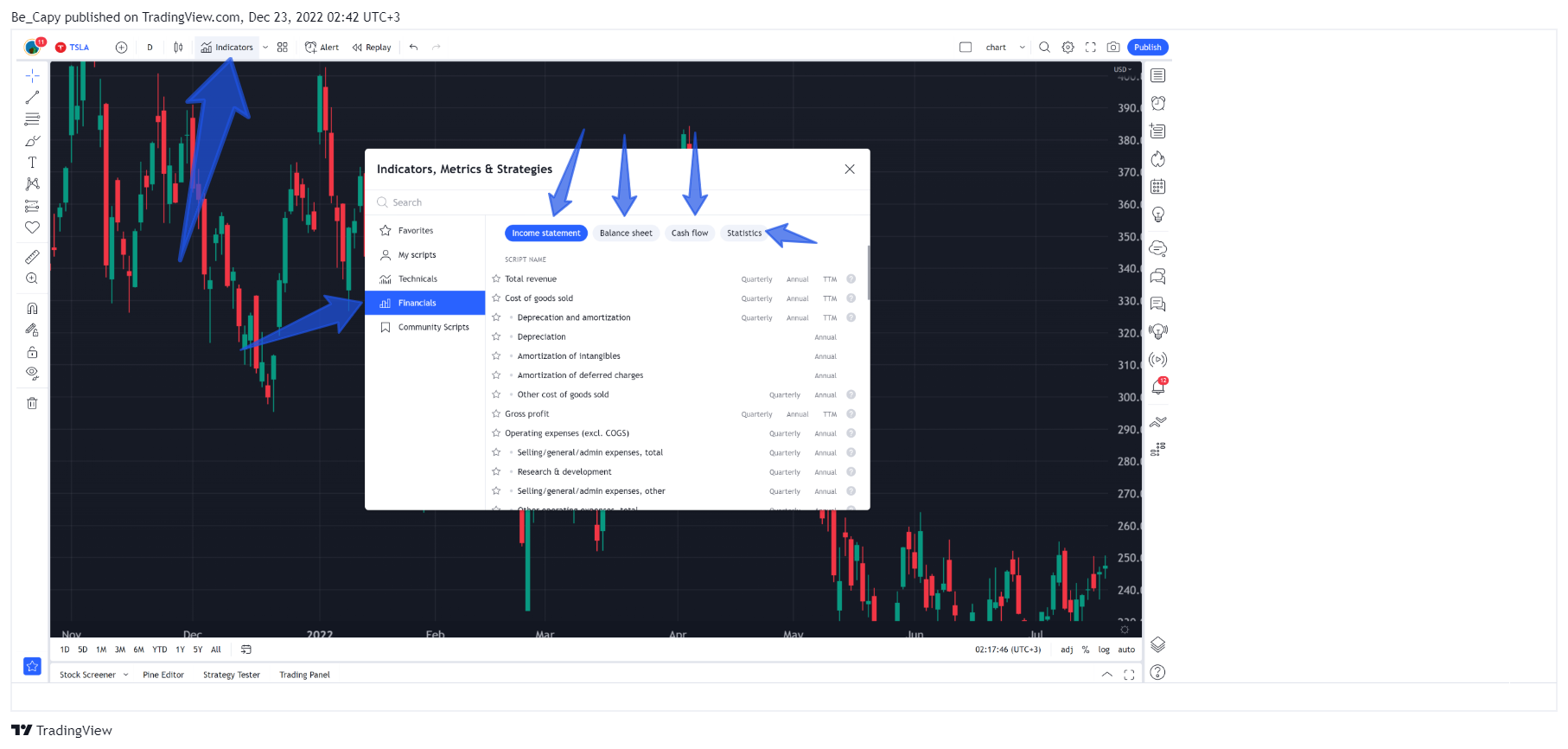This screenshot has width=1568, height=749.
Task: Select the Income statement tab
Action: [x=546, y=234]
